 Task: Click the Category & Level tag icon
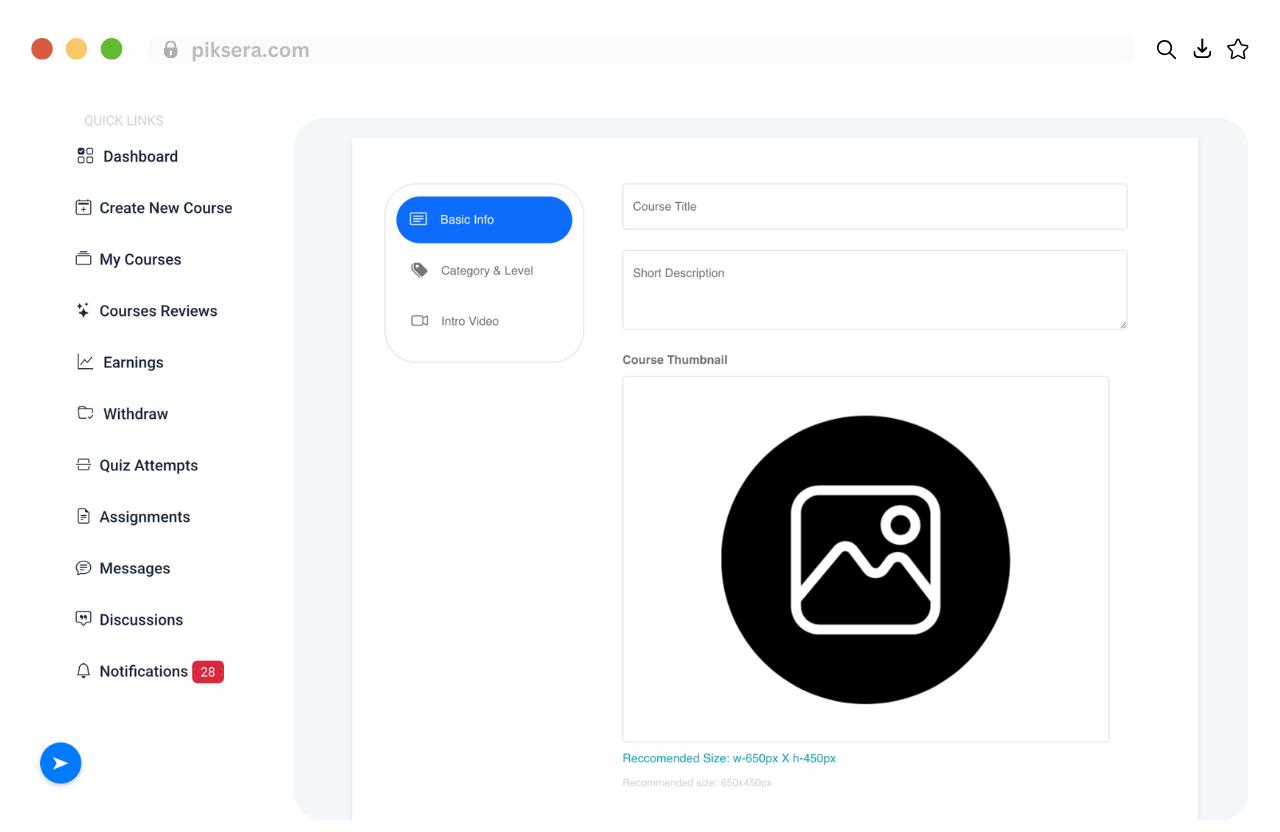click(x=419, y=270)
